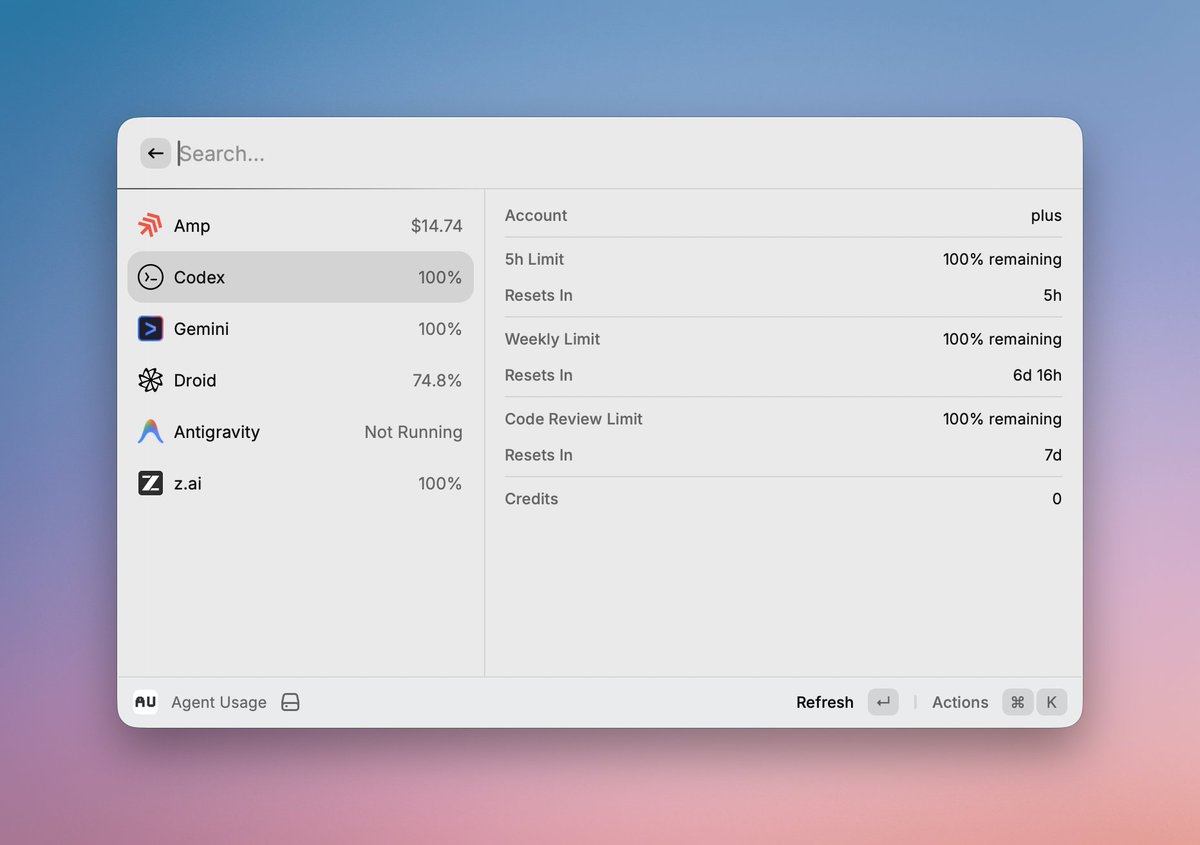This screenshot has height=845, width=1200.
Task: Click the Antigravity logo icon
Action: 150,432
